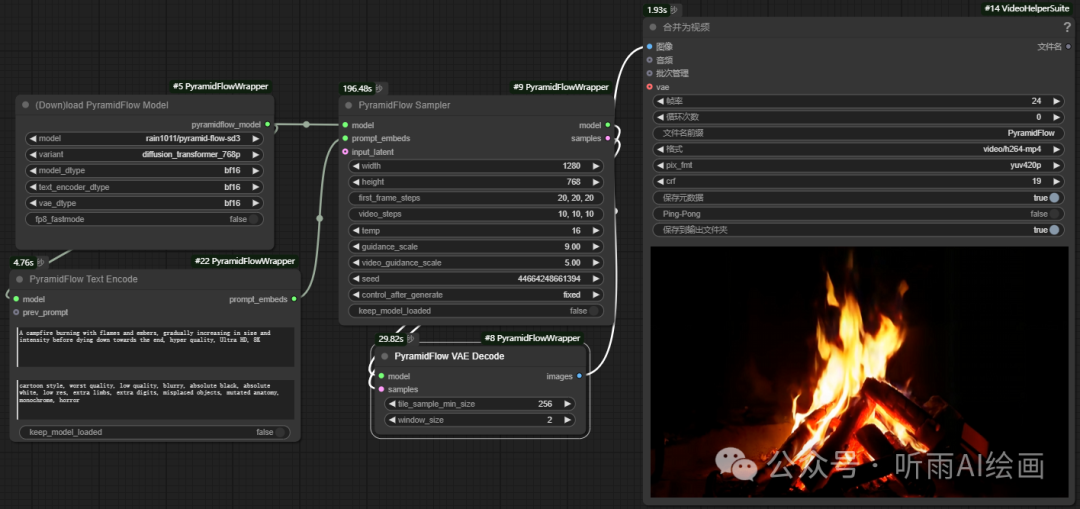Click the #14 VideoHelperSuite badge

click(x=1028, y=8)
